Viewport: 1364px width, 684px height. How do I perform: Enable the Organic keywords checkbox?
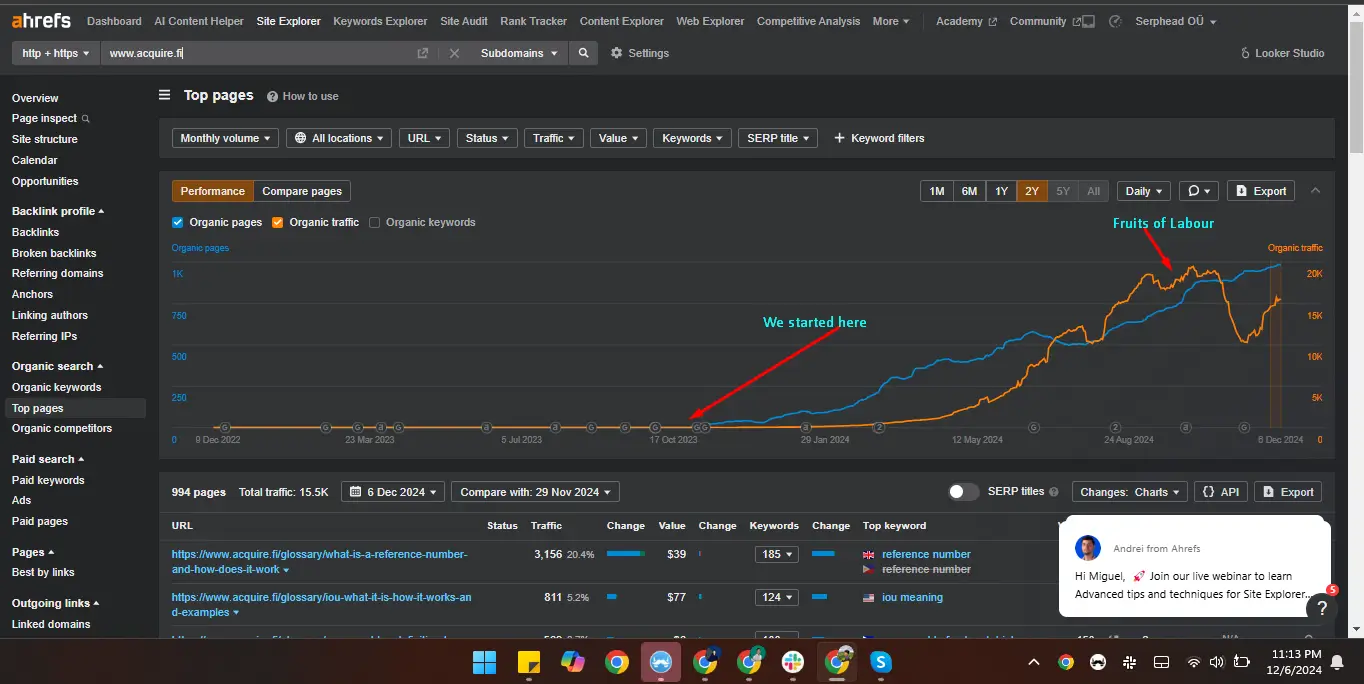[x=375, y=222]
